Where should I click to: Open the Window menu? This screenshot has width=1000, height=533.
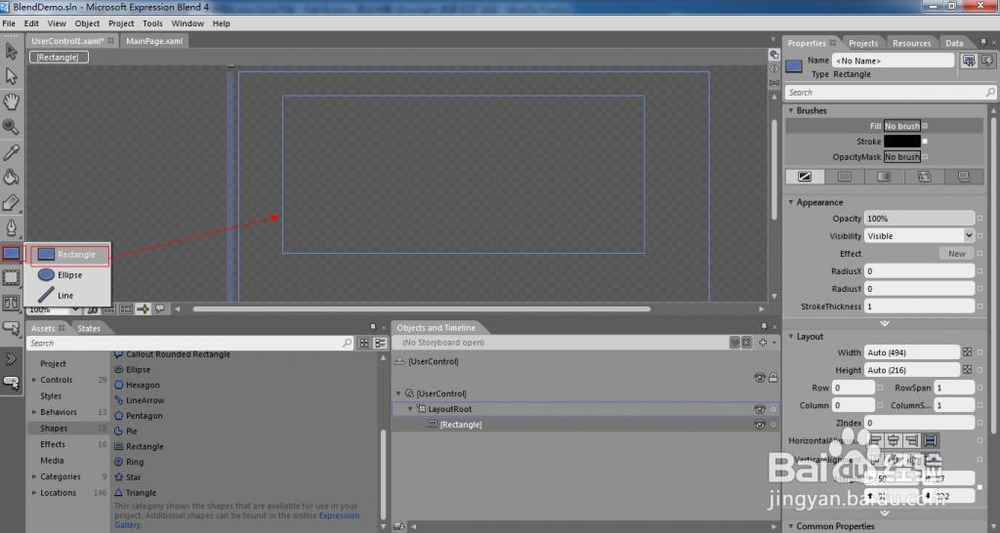click(x=188, y=24)
